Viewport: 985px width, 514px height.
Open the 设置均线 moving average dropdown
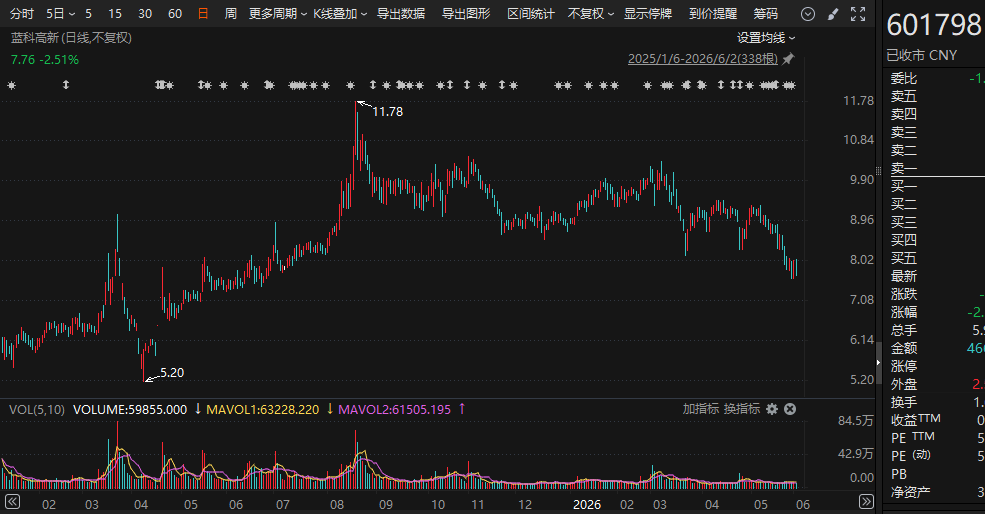[x=766, y=38]
